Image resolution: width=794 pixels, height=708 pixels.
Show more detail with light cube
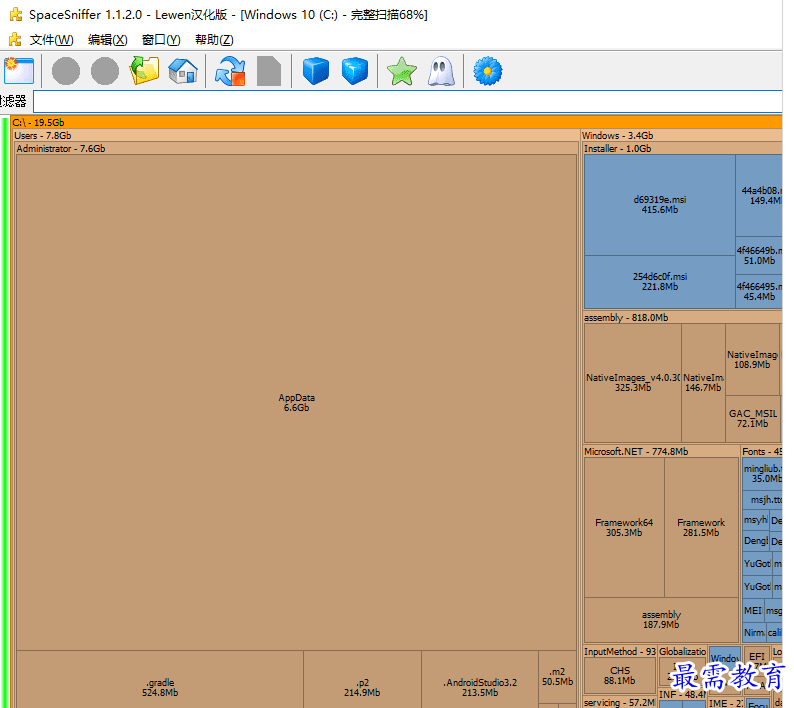point(354,70)
